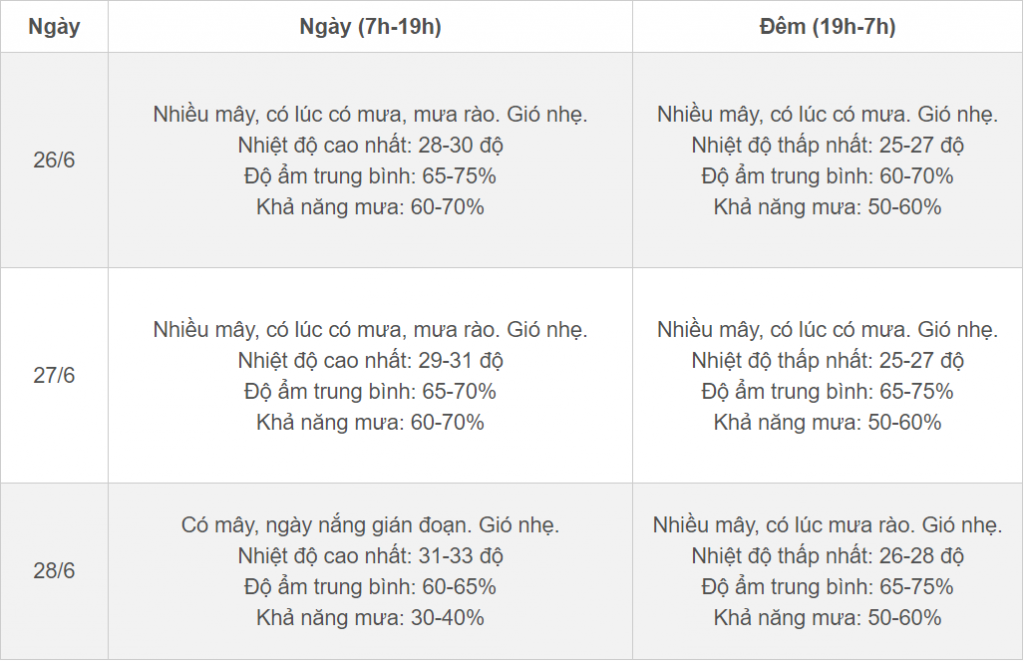1024x661 pixels.
Task: Click "Có mây, ngày nắng gián đoạn" description
Action: [370, 524]
